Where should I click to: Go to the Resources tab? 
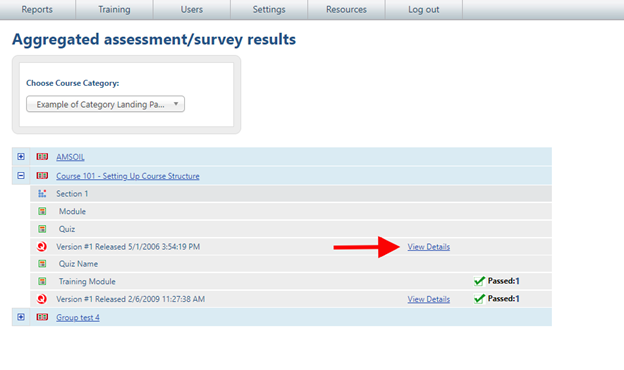[x=346, y=10]
